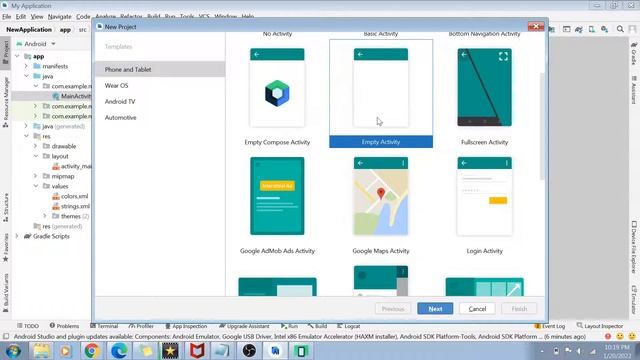Click the New Project templates scrollbar
Viewport: 640px width, 360px height.
542,127
